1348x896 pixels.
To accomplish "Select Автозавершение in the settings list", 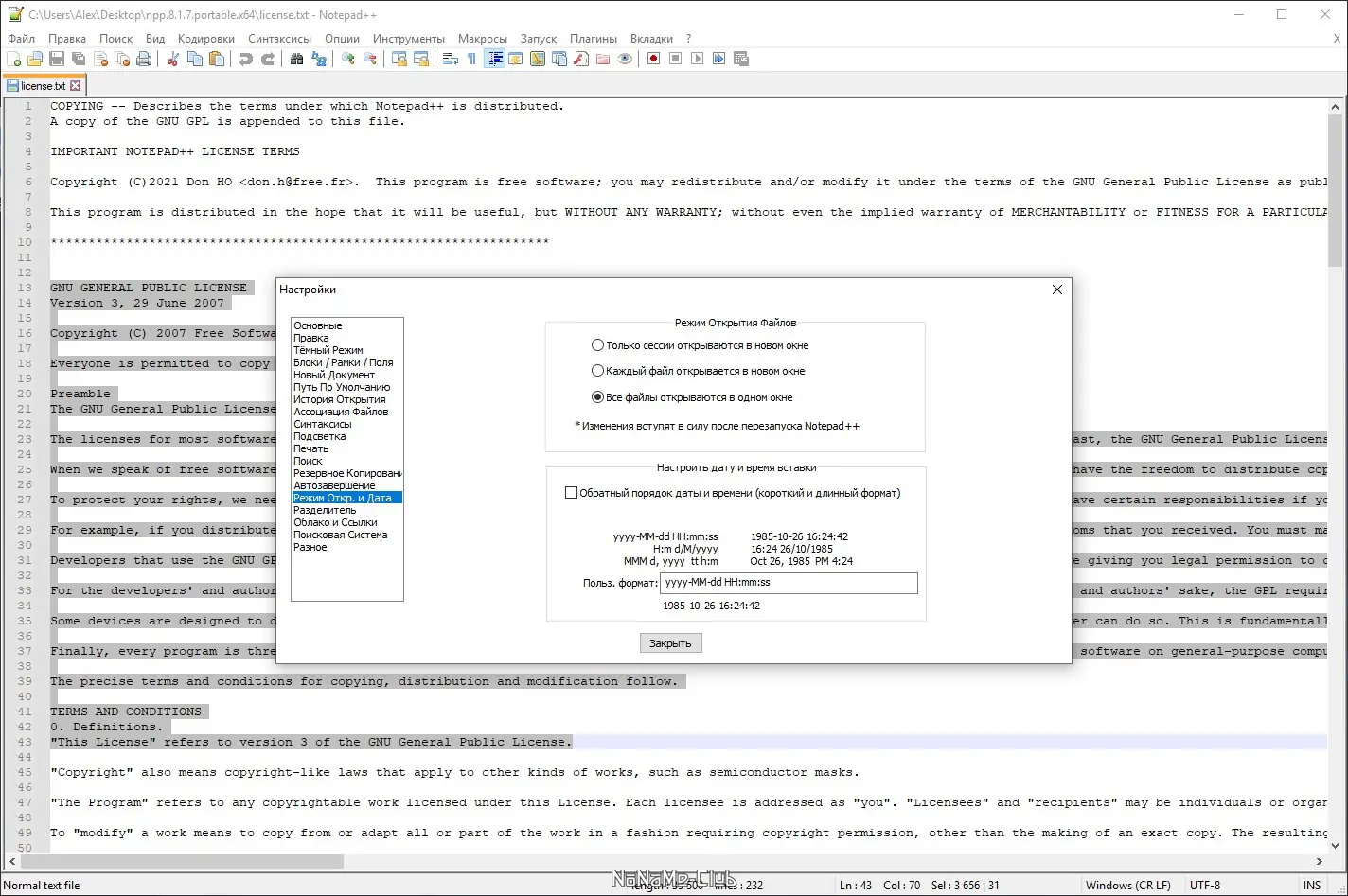I will point(334,485).
